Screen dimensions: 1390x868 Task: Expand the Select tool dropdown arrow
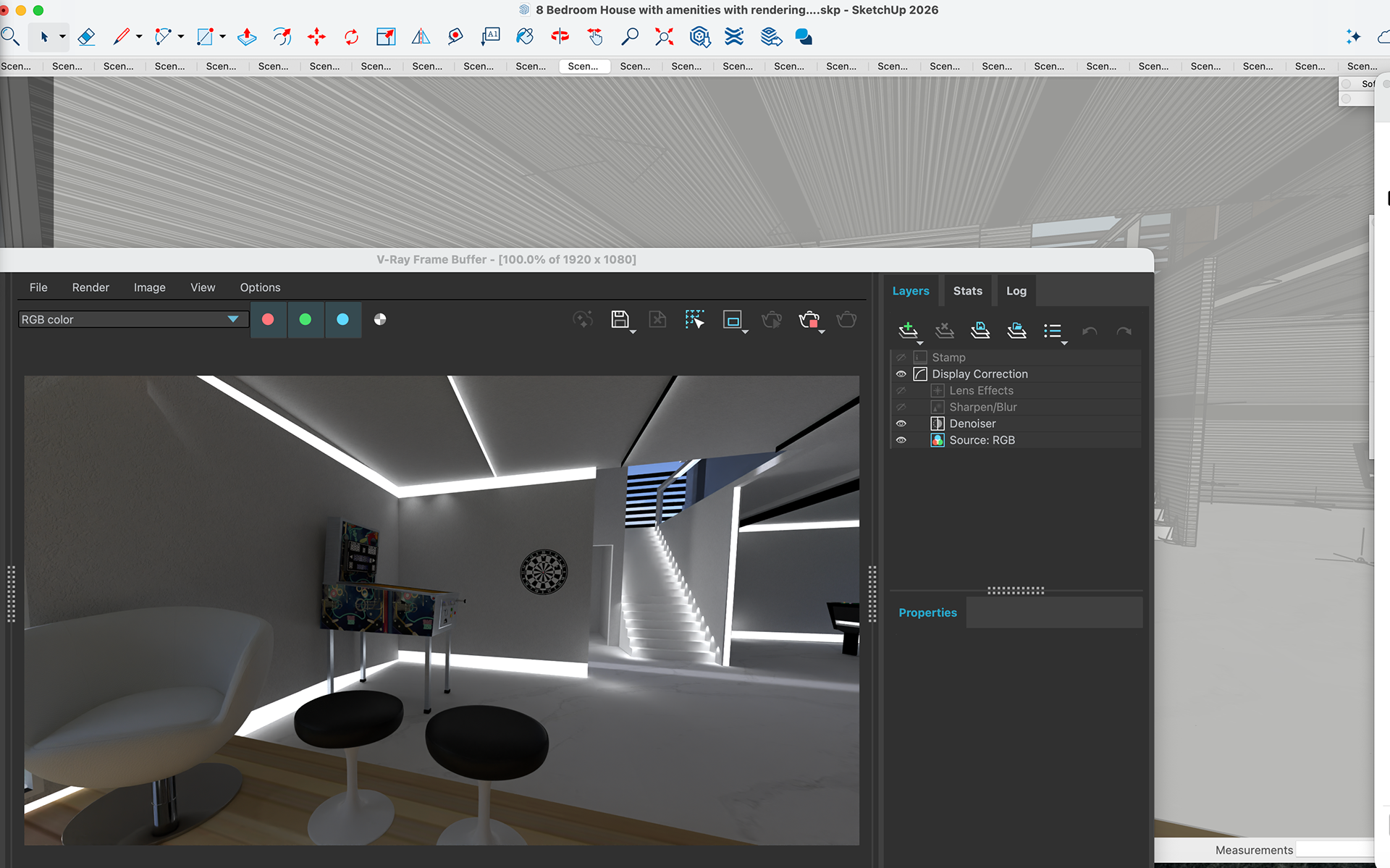click(x=62, y=36)
